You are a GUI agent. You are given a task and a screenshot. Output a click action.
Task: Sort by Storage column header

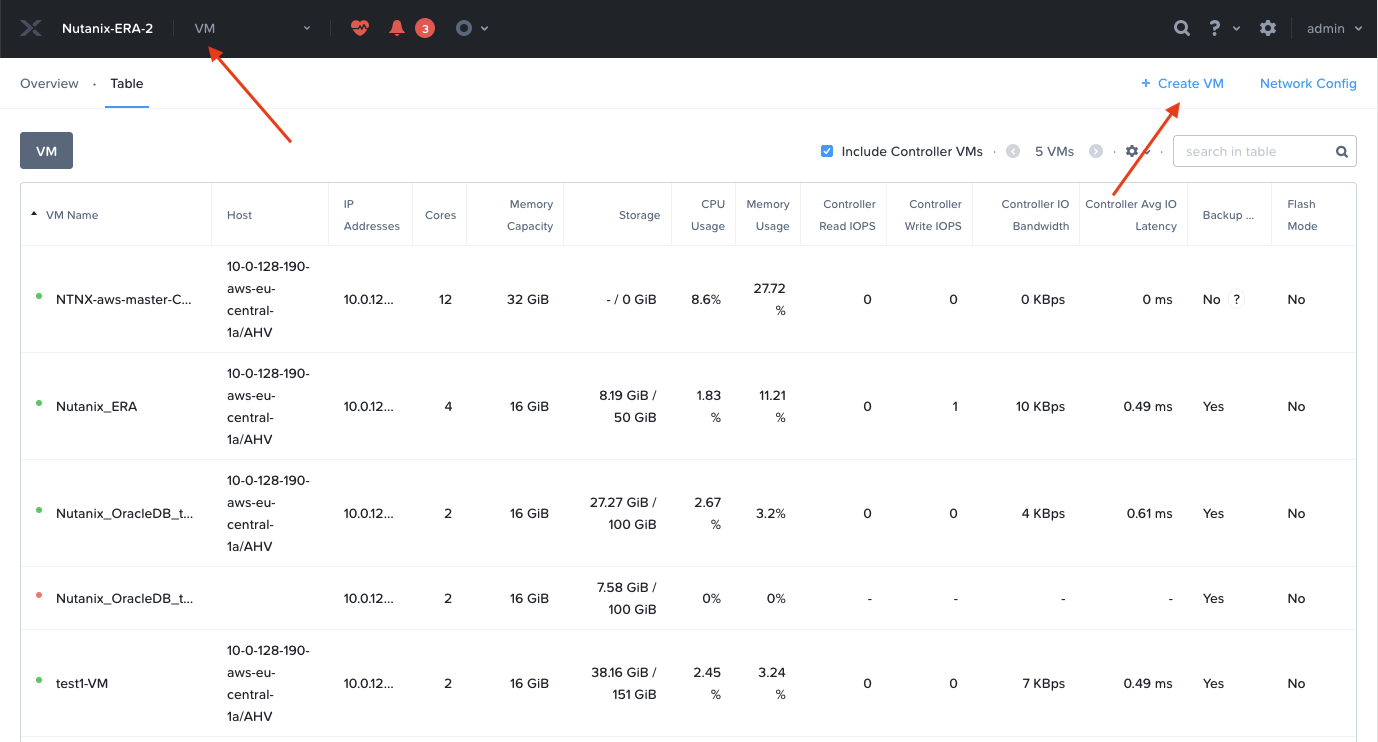click(x=639, y=215)
